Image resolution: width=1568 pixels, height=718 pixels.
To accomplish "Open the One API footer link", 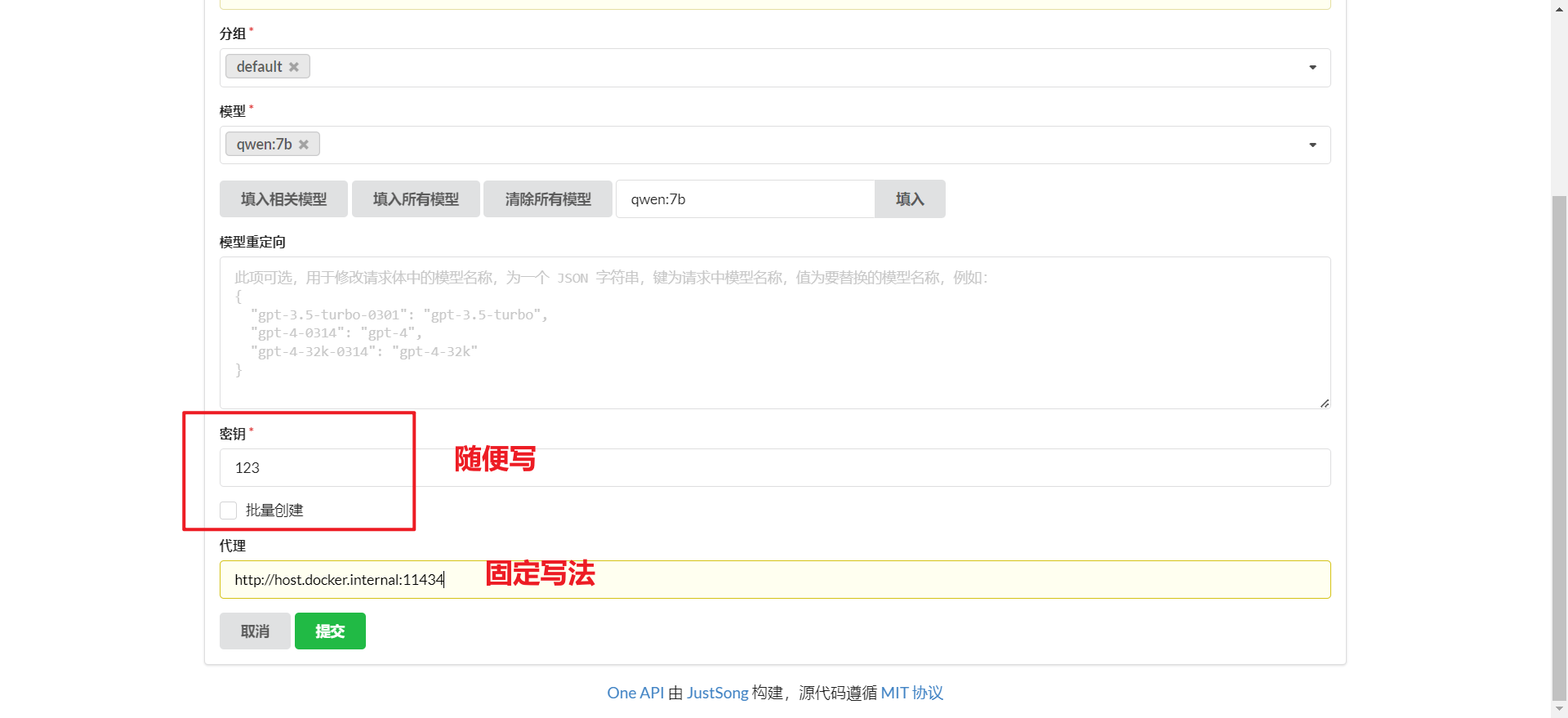I will click(x=635, y=693).
